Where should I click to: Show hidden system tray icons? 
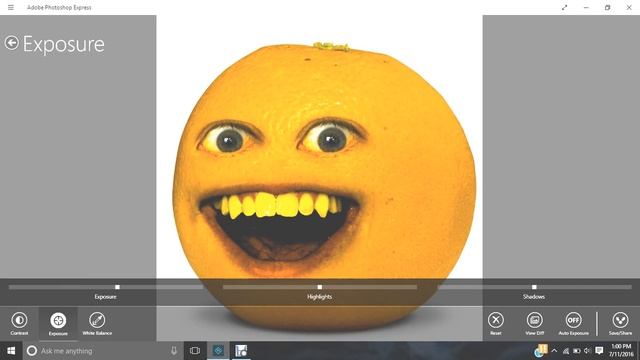tap(554, 351)
